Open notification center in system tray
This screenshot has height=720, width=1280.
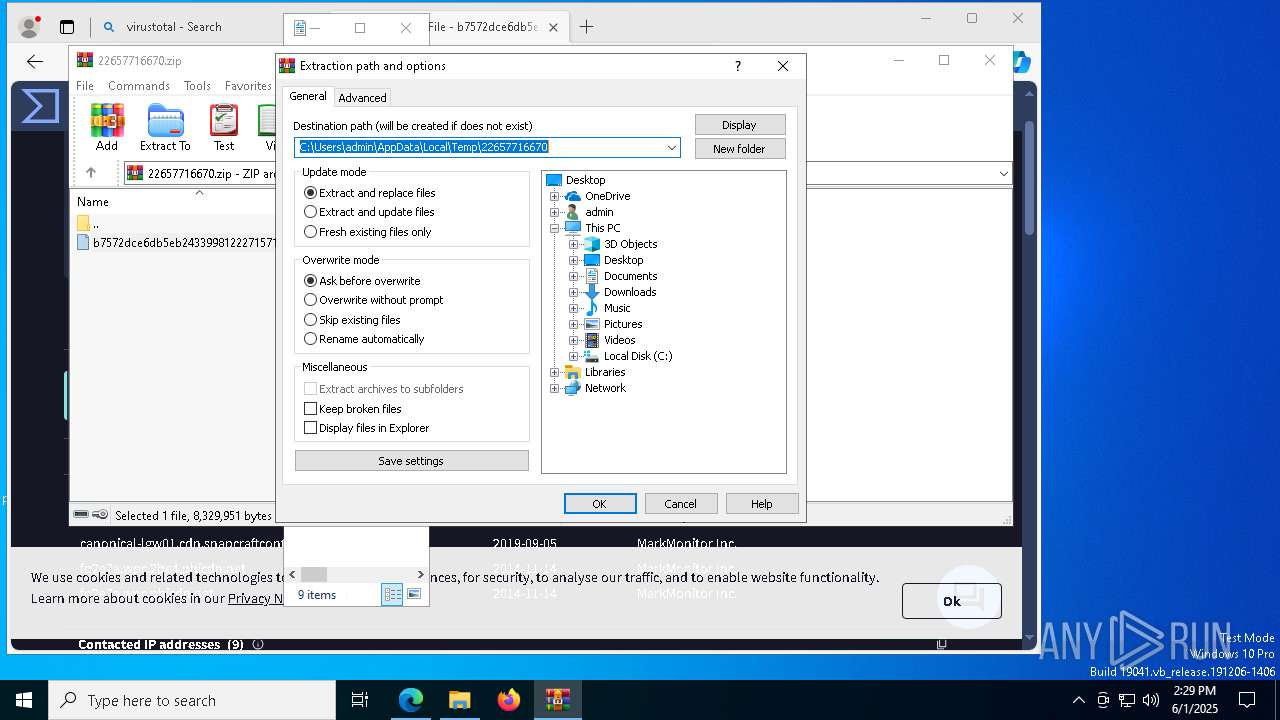tap(1247, 700)
